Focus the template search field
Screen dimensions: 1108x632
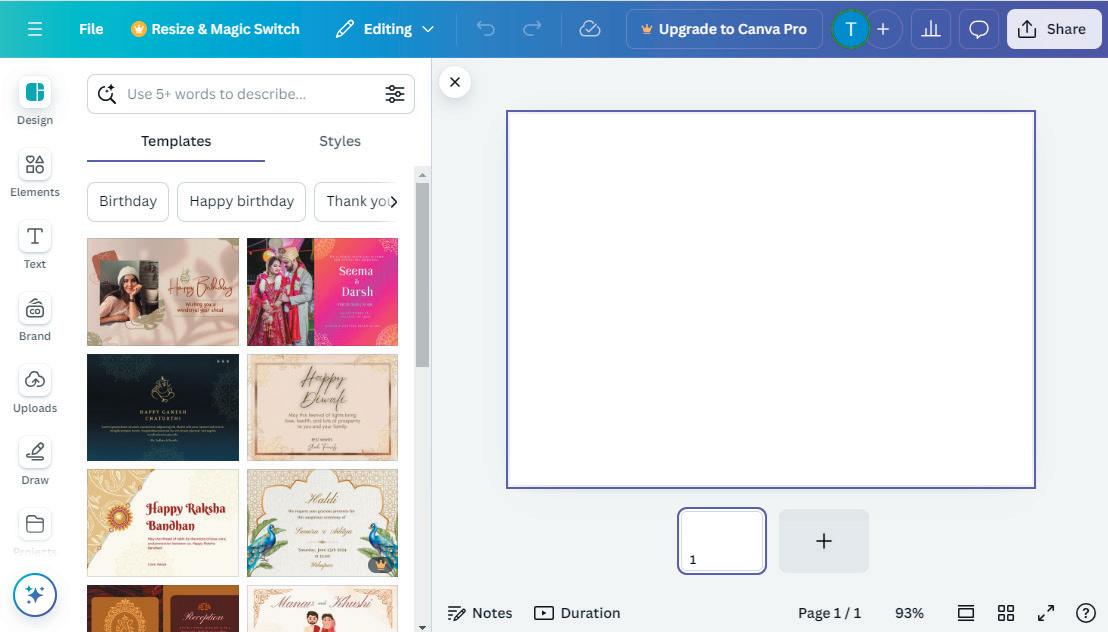251,94
